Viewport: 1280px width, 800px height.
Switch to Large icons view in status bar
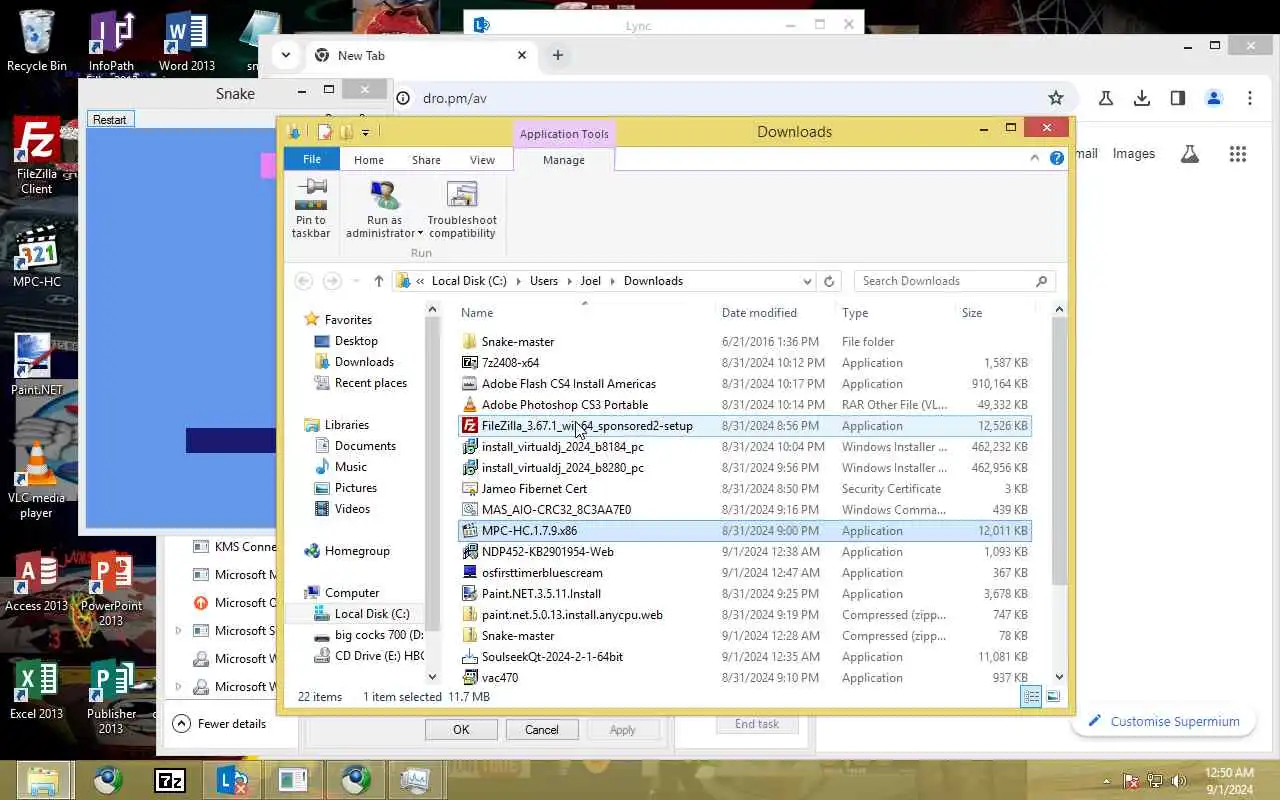point(1052,697)
